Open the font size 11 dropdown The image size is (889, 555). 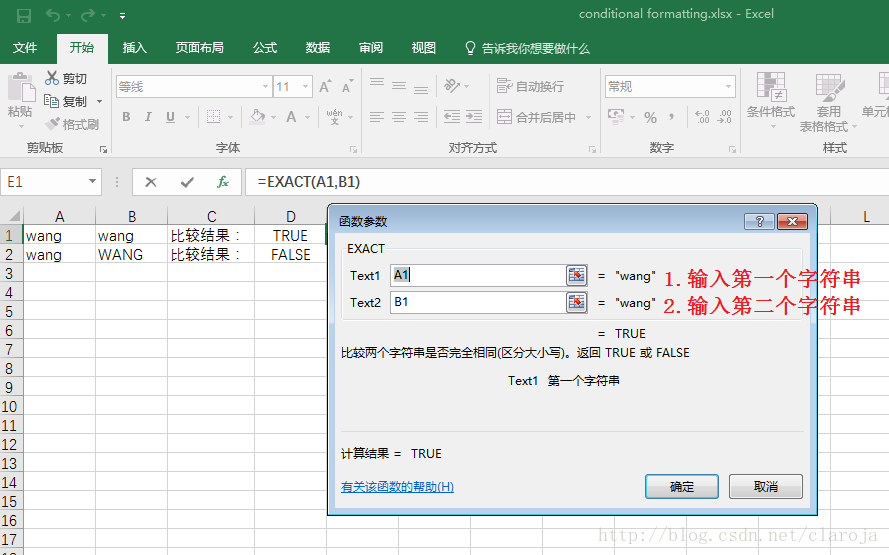coord(306,87)
